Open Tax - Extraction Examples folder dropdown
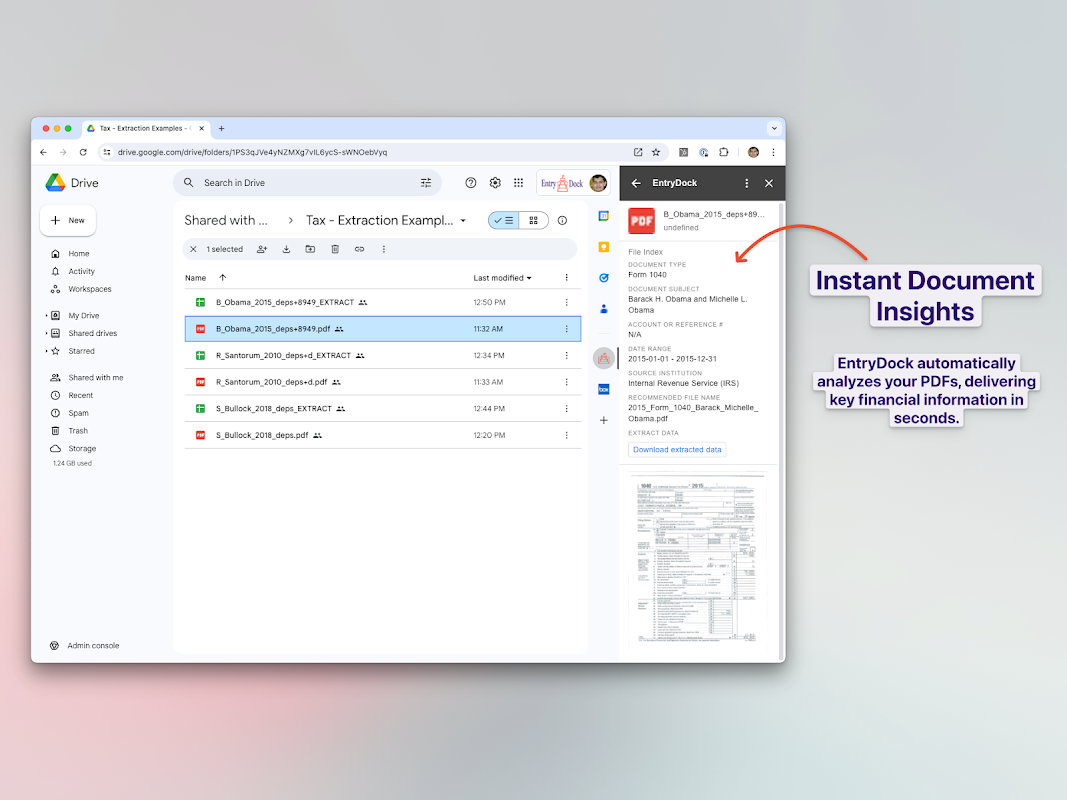The image size is (1067, 800). [463, 220]
